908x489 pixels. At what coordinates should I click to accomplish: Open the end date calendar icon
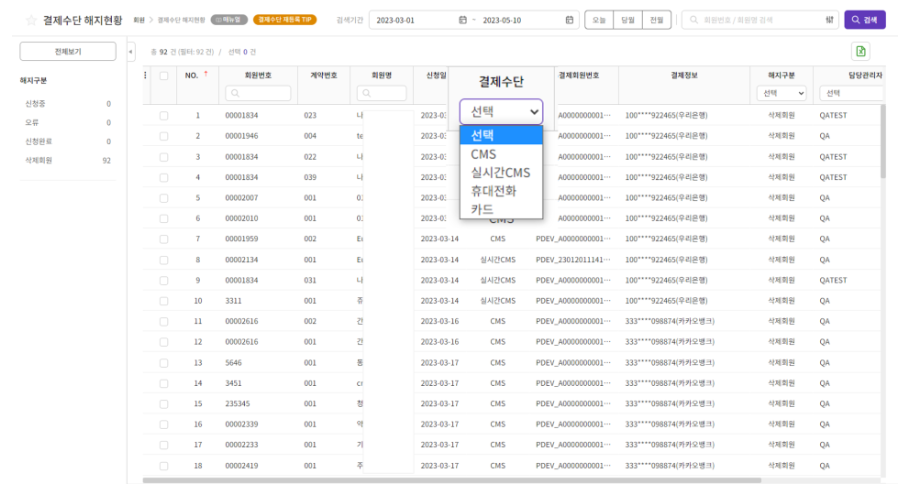569,20
